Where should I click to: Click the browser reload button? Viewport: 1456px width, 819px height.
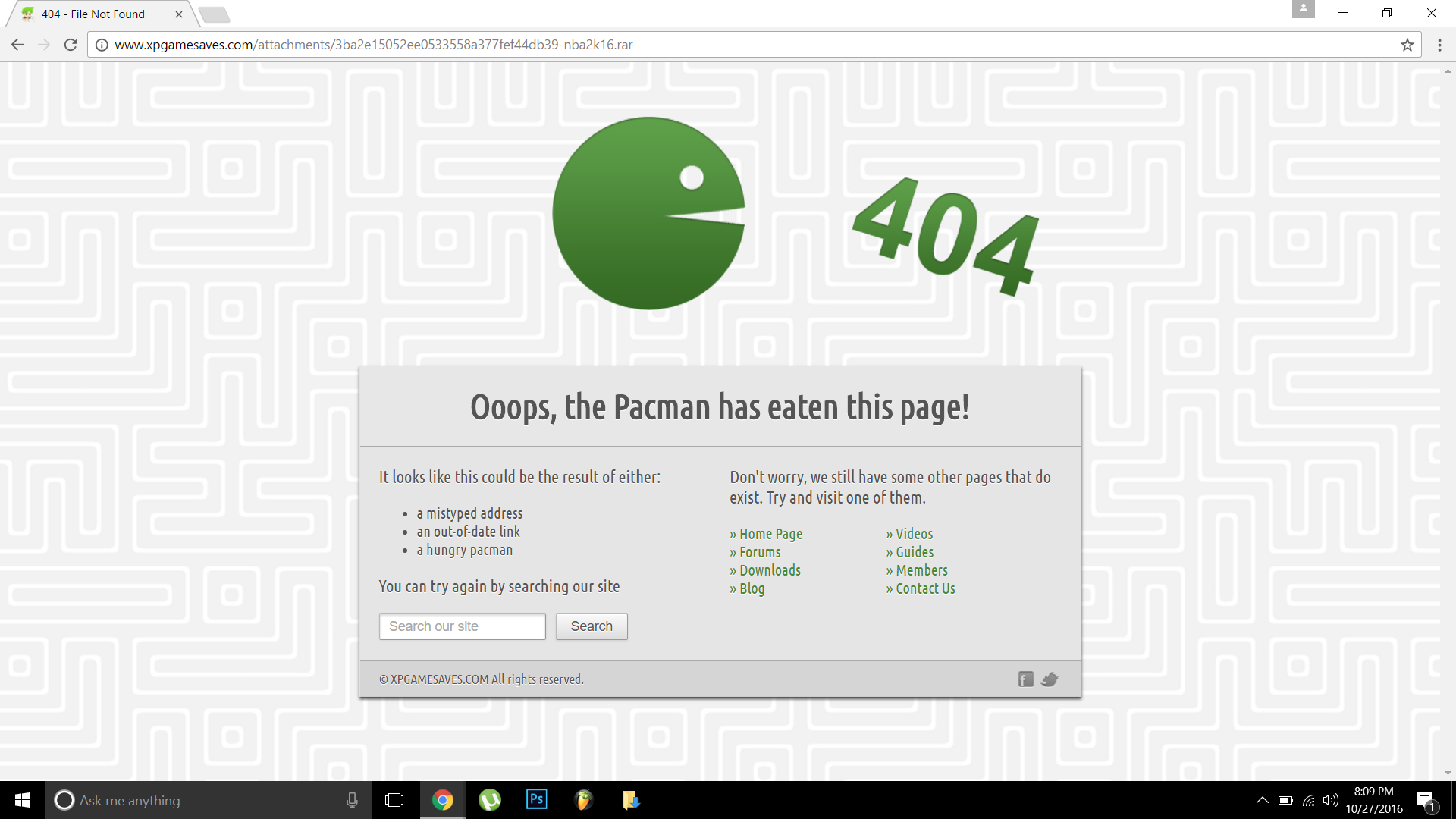pos(71,45)
